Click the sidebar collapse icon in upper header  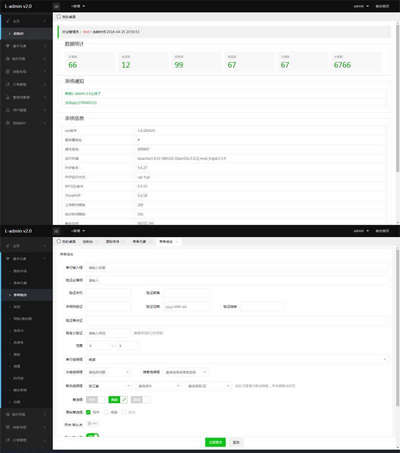point(57,6)
